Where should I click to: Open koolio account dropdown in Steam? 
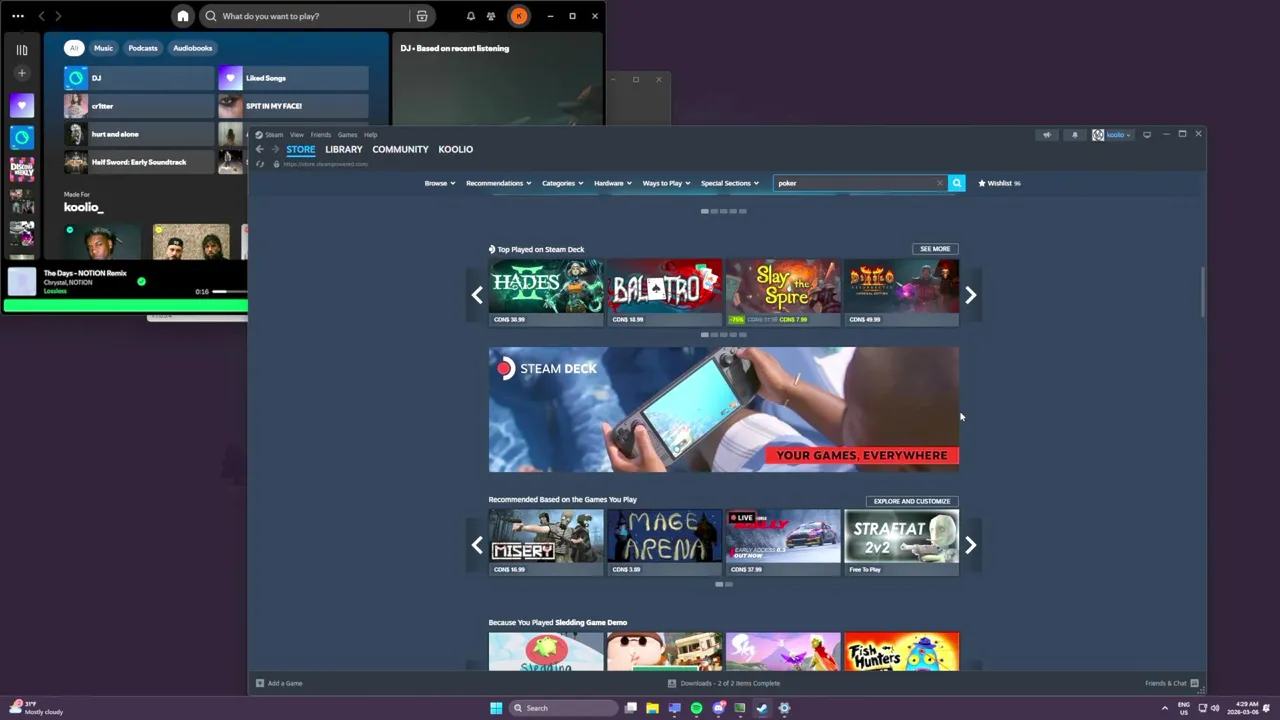click(1113, 135)
